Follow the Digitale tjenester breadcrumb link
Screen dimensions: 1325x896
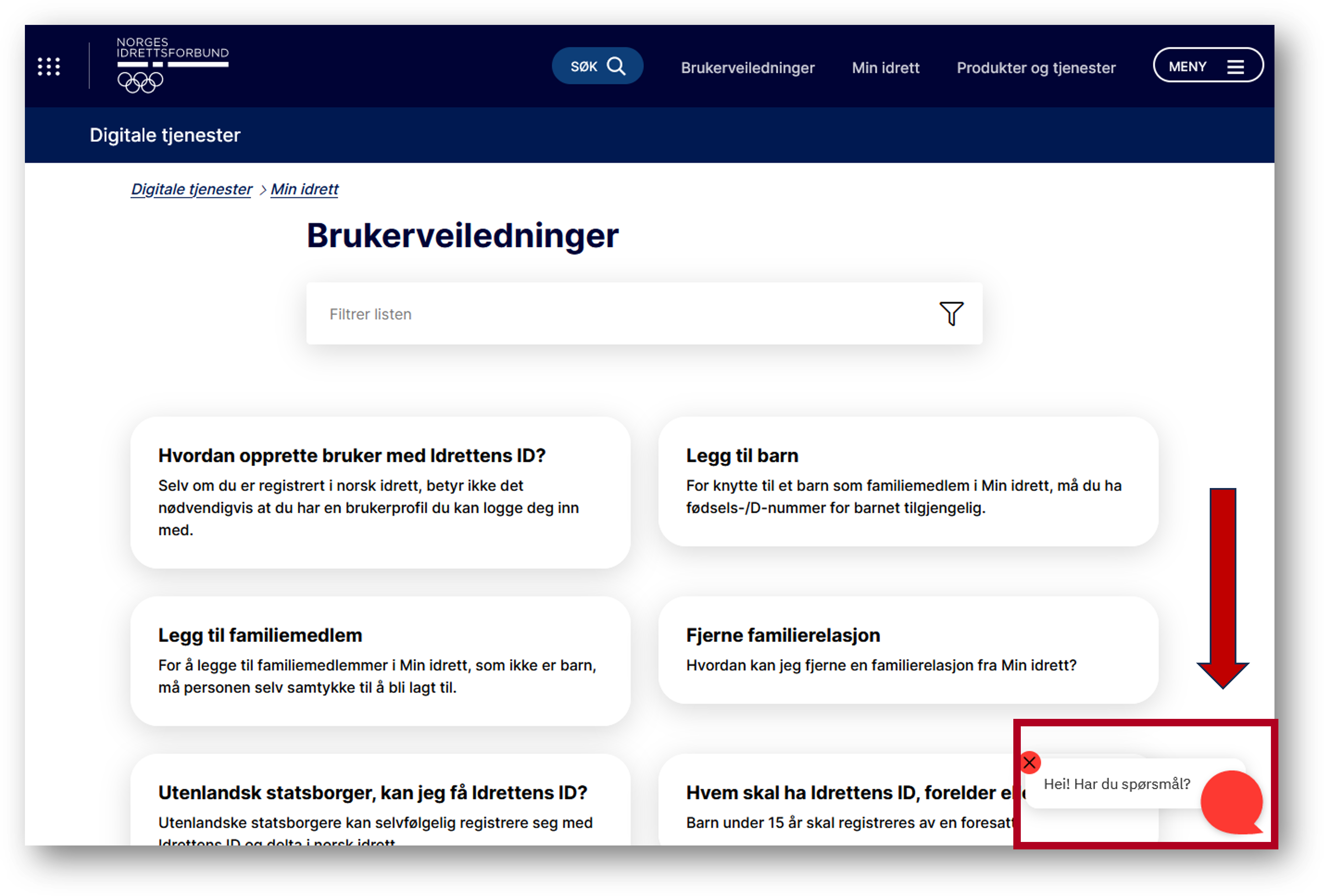pyautogui.click(x=191, y=189)
